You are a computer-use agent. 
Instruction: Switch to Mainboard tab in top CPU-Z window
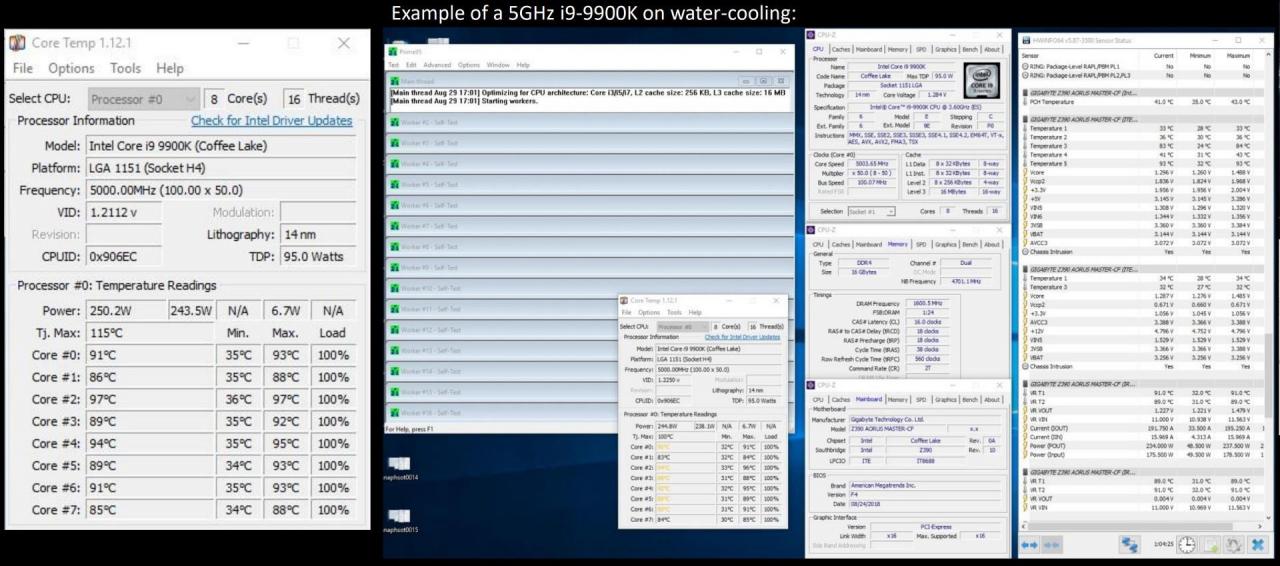[x=869, y=49]
